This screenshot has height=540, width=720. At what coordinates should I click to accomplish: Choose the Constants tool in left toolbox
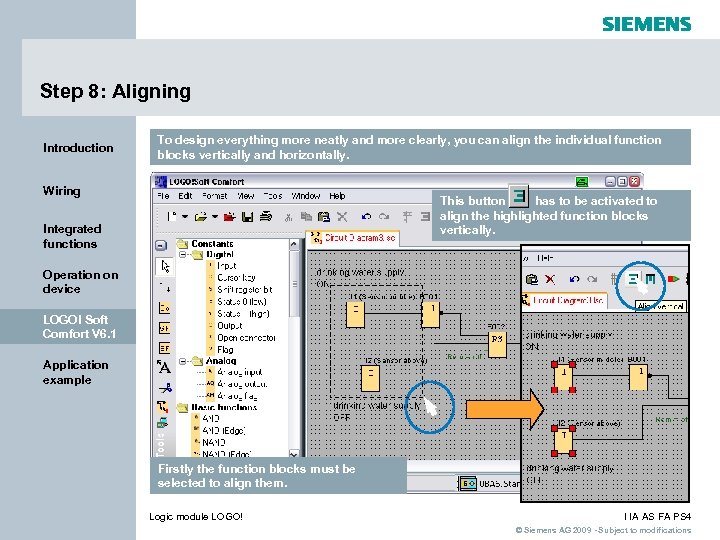click(164, 308)
